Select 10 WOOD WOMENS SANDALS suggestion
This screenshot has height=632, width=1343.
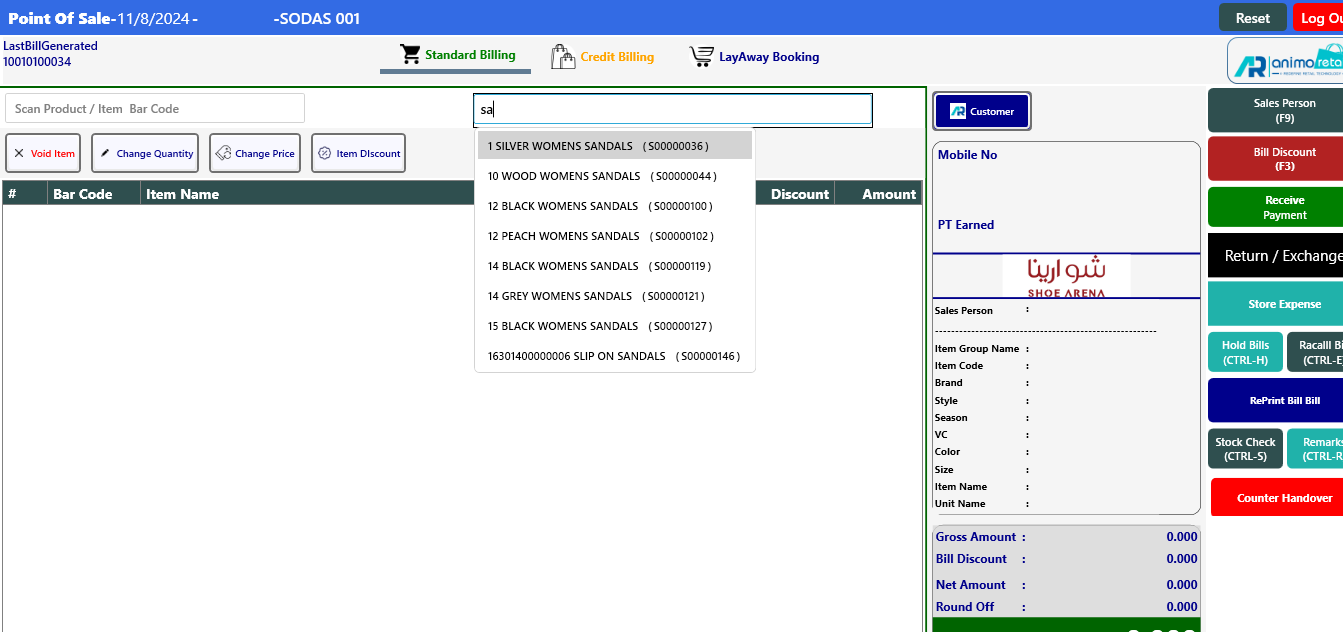(614, 176)
